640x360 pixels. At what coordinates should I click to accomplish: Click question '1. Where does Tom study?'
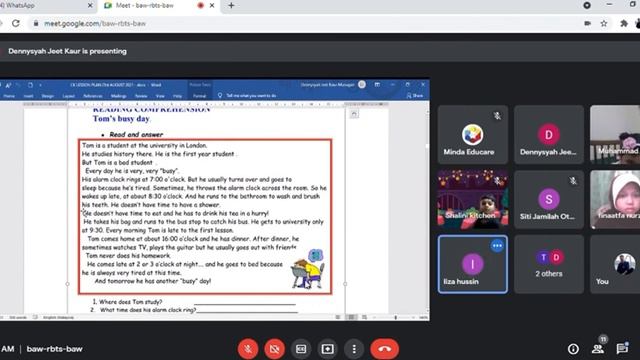(127, 302)
